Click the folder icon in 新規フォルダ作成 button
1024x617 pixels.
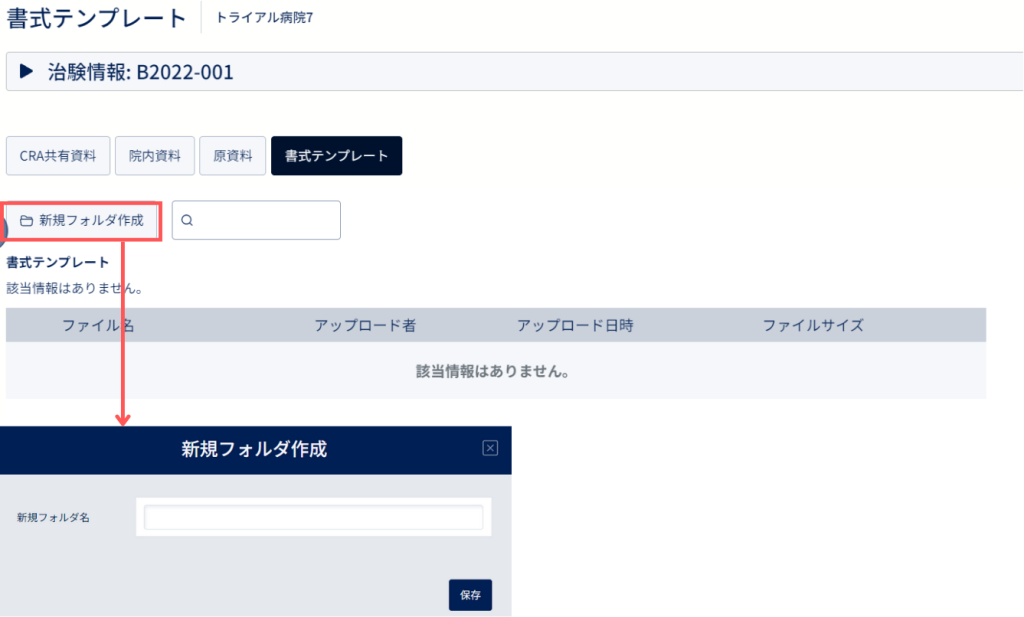[x=26, y=221]
